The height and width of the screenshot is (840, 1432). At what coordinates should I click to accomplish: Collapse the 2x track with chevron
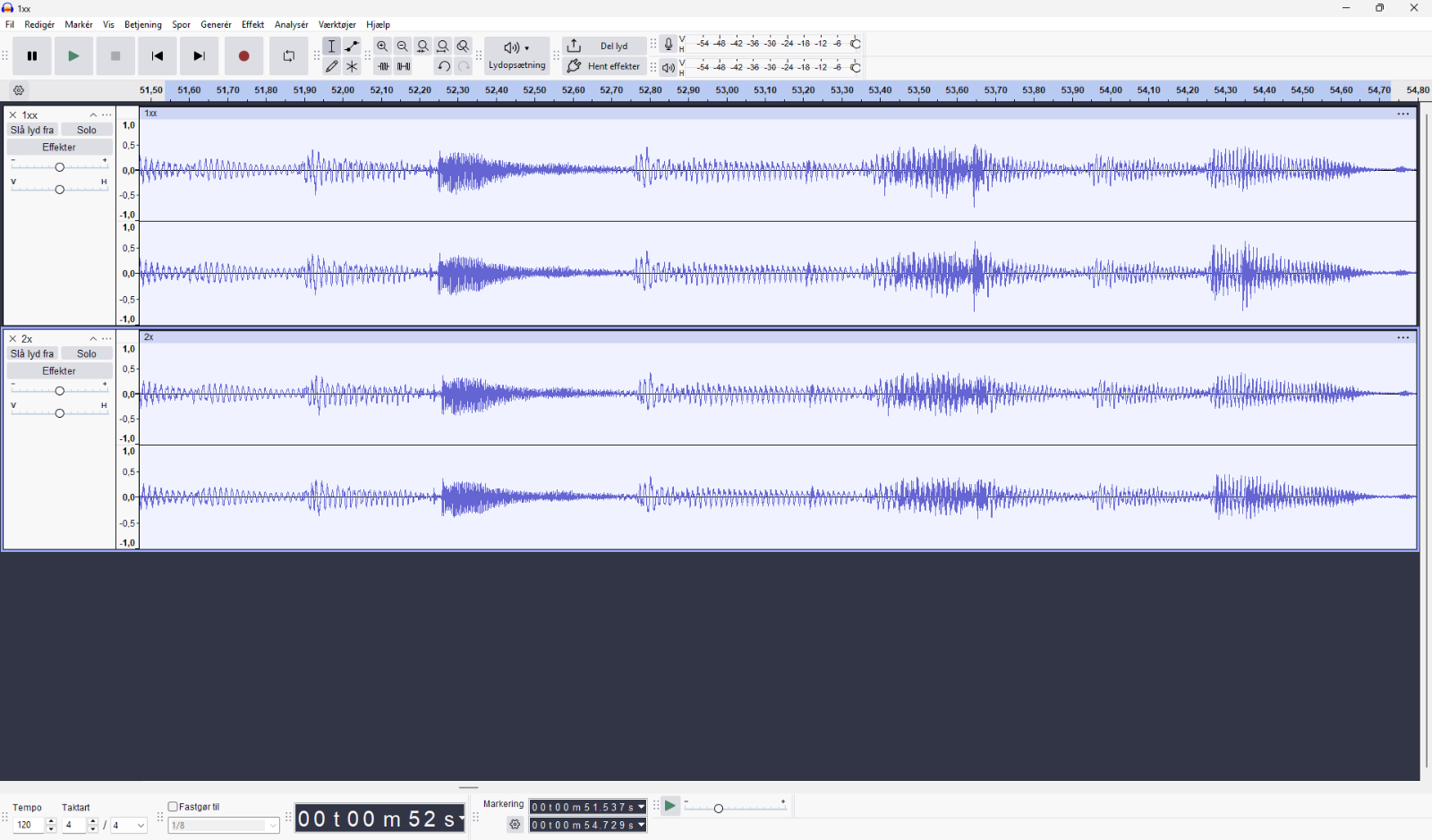click(x=93, y=339)
